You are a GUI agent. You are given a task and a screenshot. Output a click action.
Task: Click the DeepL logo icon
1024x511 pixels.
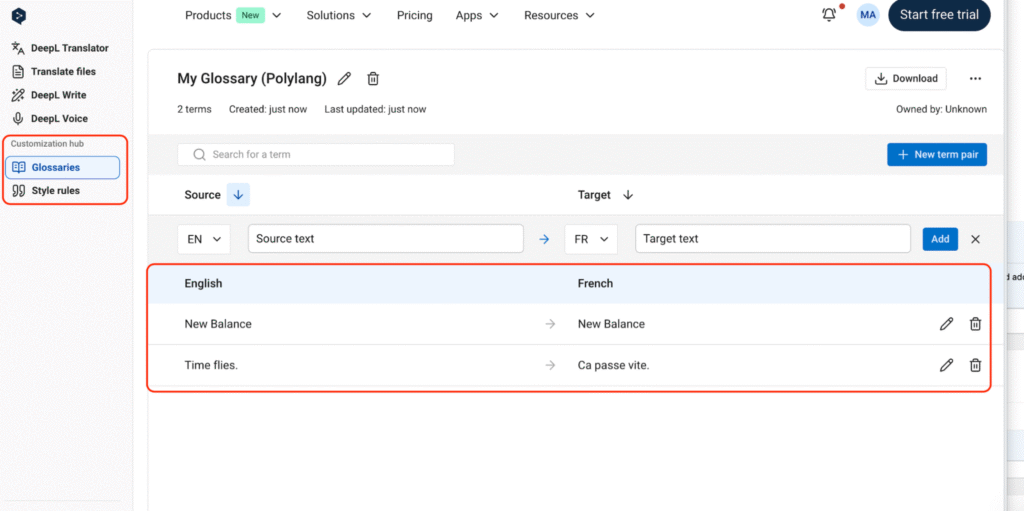click(x=19, y=16)
